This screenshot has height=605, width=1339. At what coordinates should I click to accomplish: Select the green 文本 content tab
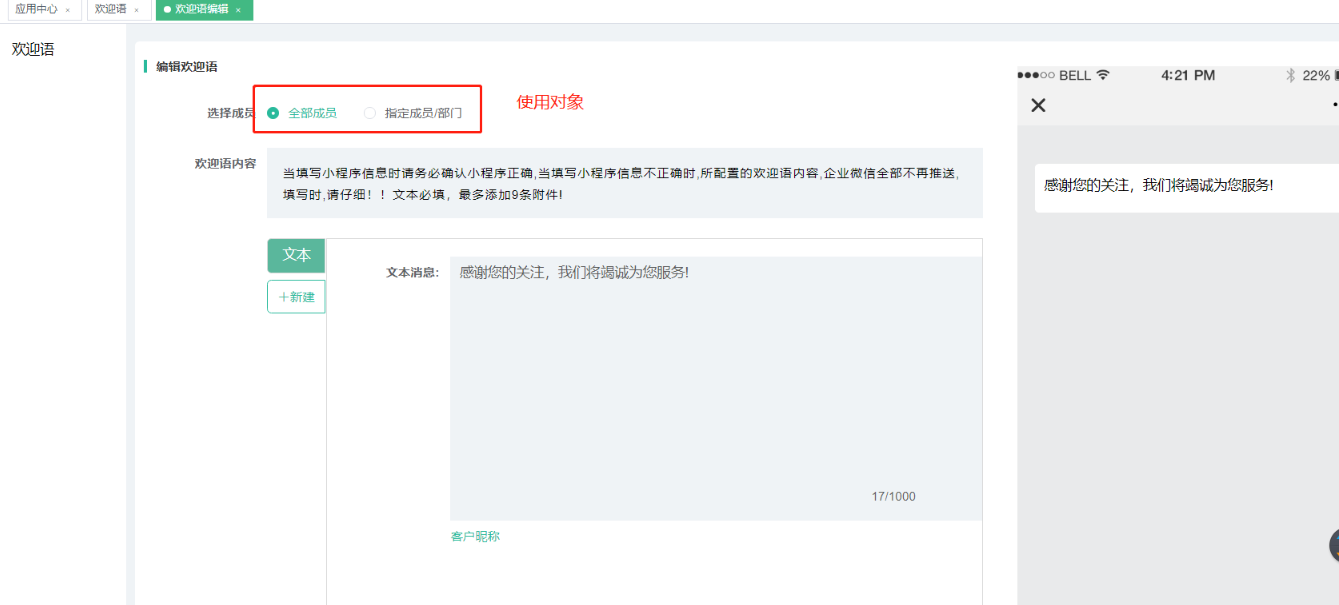tap(296, 255)
